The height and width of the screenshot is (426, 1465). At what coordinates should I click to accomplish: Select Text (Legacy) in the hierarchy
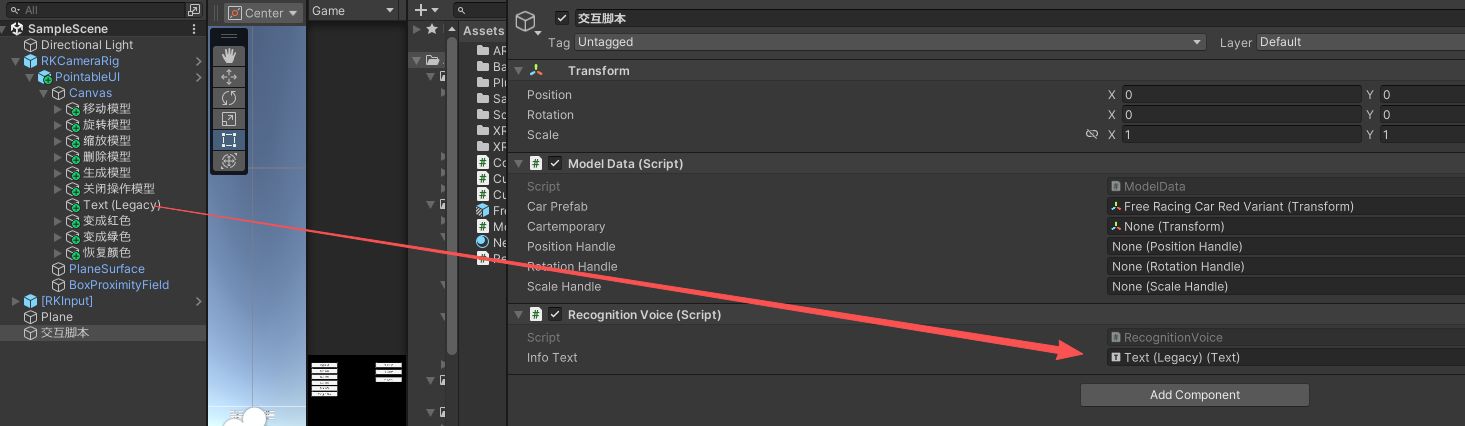tap(121, 205)
